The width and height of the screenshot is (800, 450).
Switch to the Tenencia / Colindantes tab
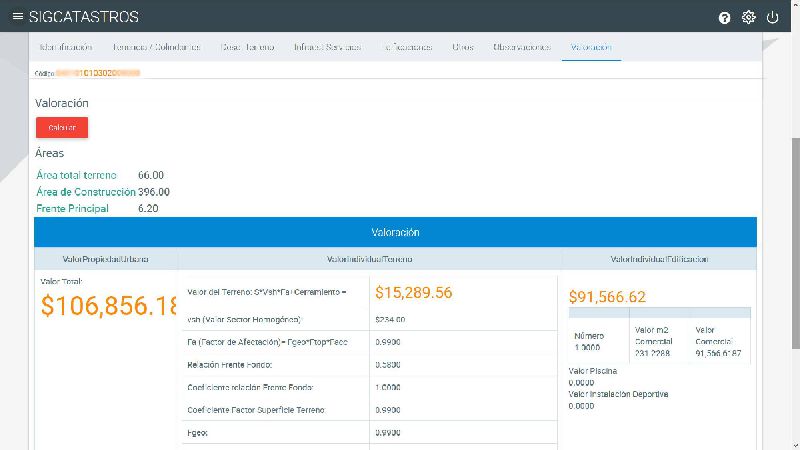(156, 47)
